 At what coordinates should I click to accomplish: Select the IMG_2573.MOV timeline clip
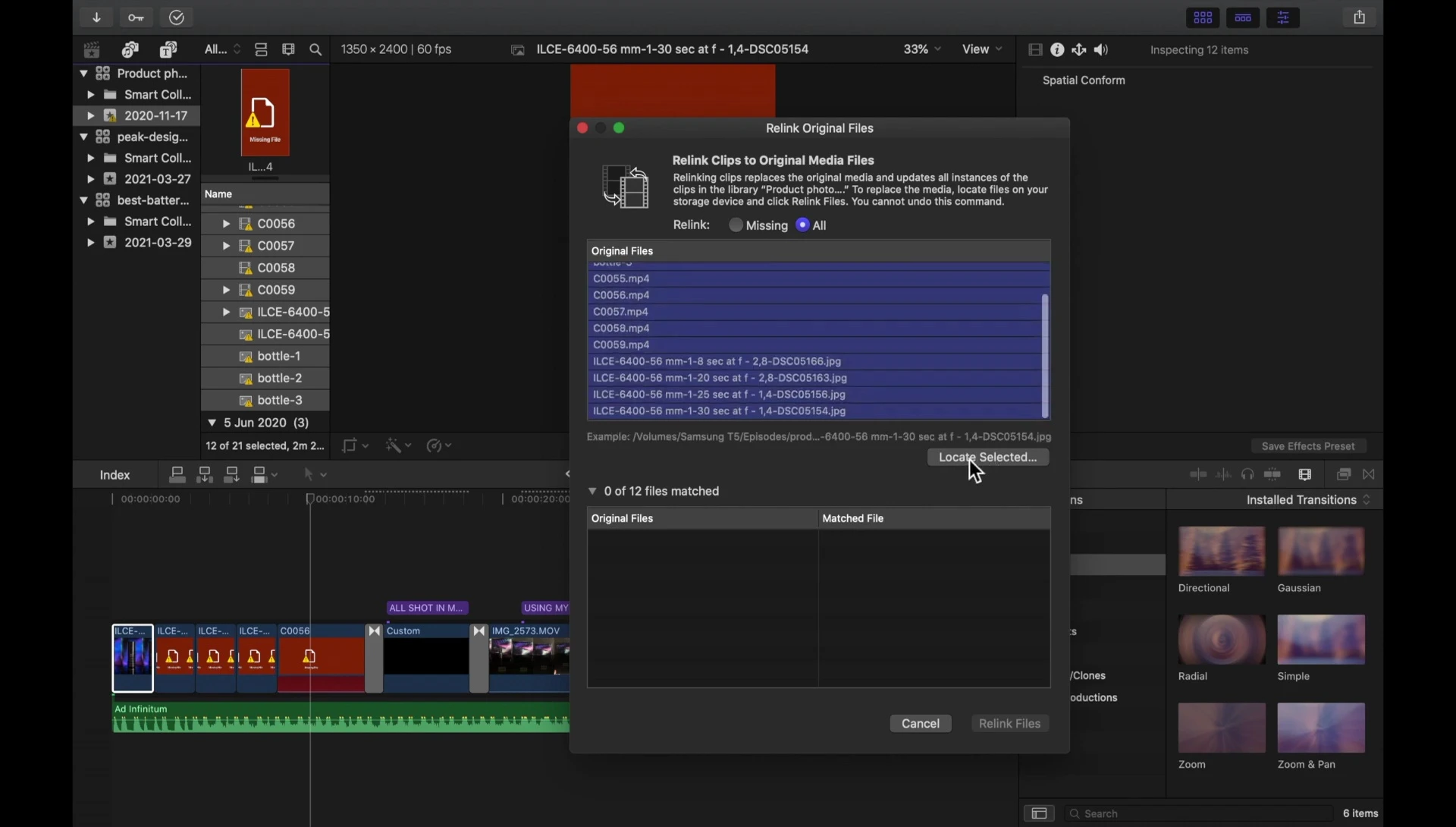coord(530,659)
